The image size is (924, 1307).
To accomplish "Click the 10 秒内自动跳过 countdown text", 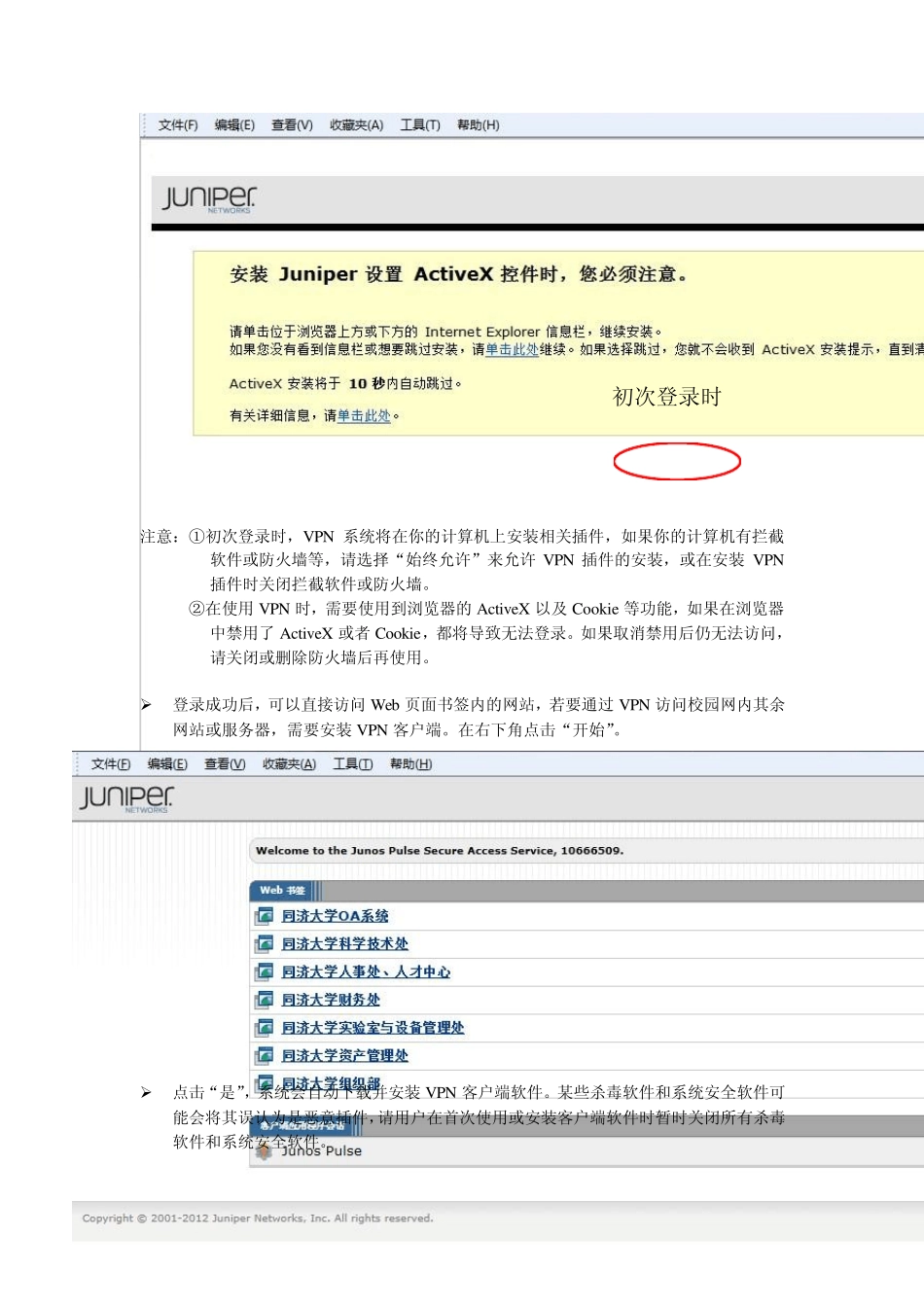I will click(x=406, y=384).
